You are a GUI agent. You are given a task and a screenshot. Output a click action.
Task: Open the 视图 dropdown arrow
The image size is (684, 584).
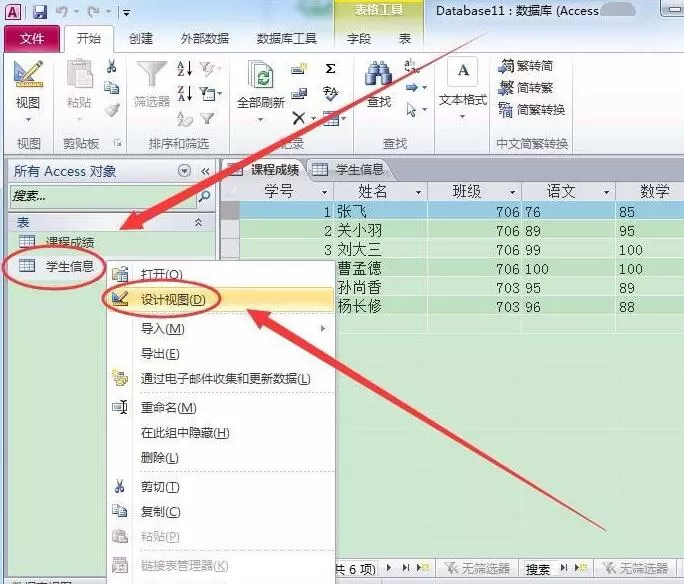click(x=28, y=120)
